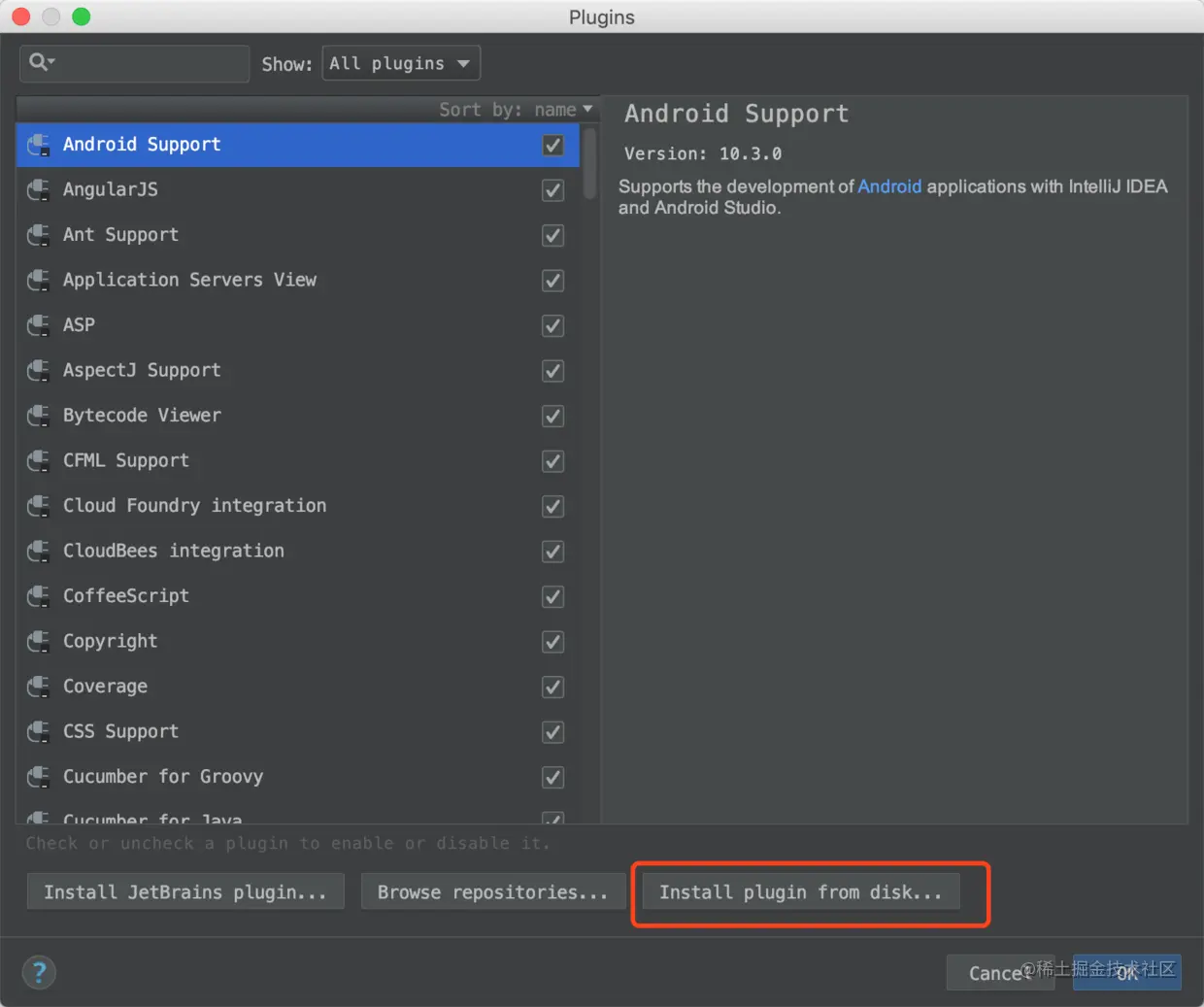
Task: Select the Android Support plugin row
Action: click(x=298, y=145)
